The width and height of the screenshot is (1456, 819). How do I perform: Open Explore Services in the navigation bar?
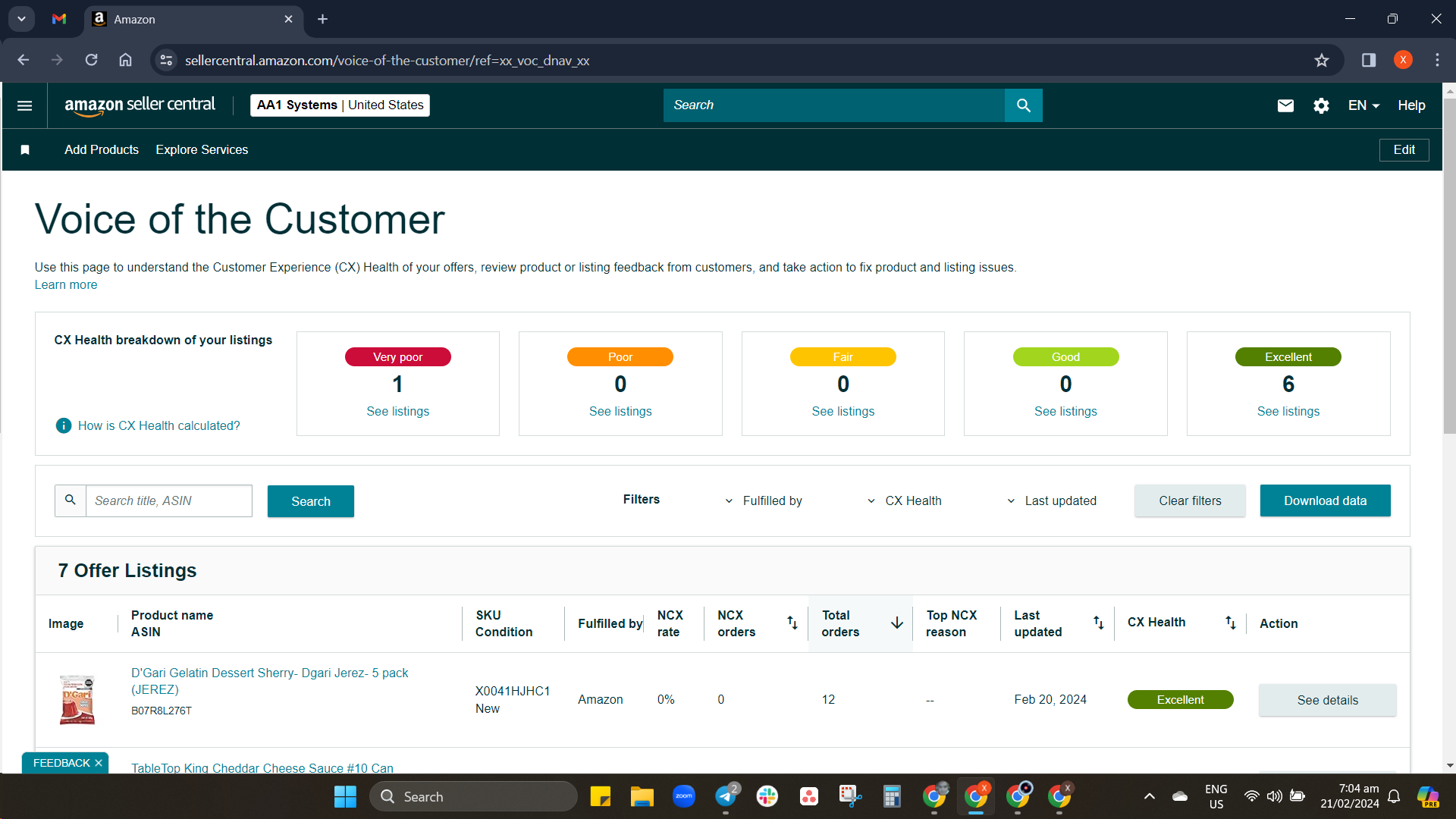tap(202, 149)
